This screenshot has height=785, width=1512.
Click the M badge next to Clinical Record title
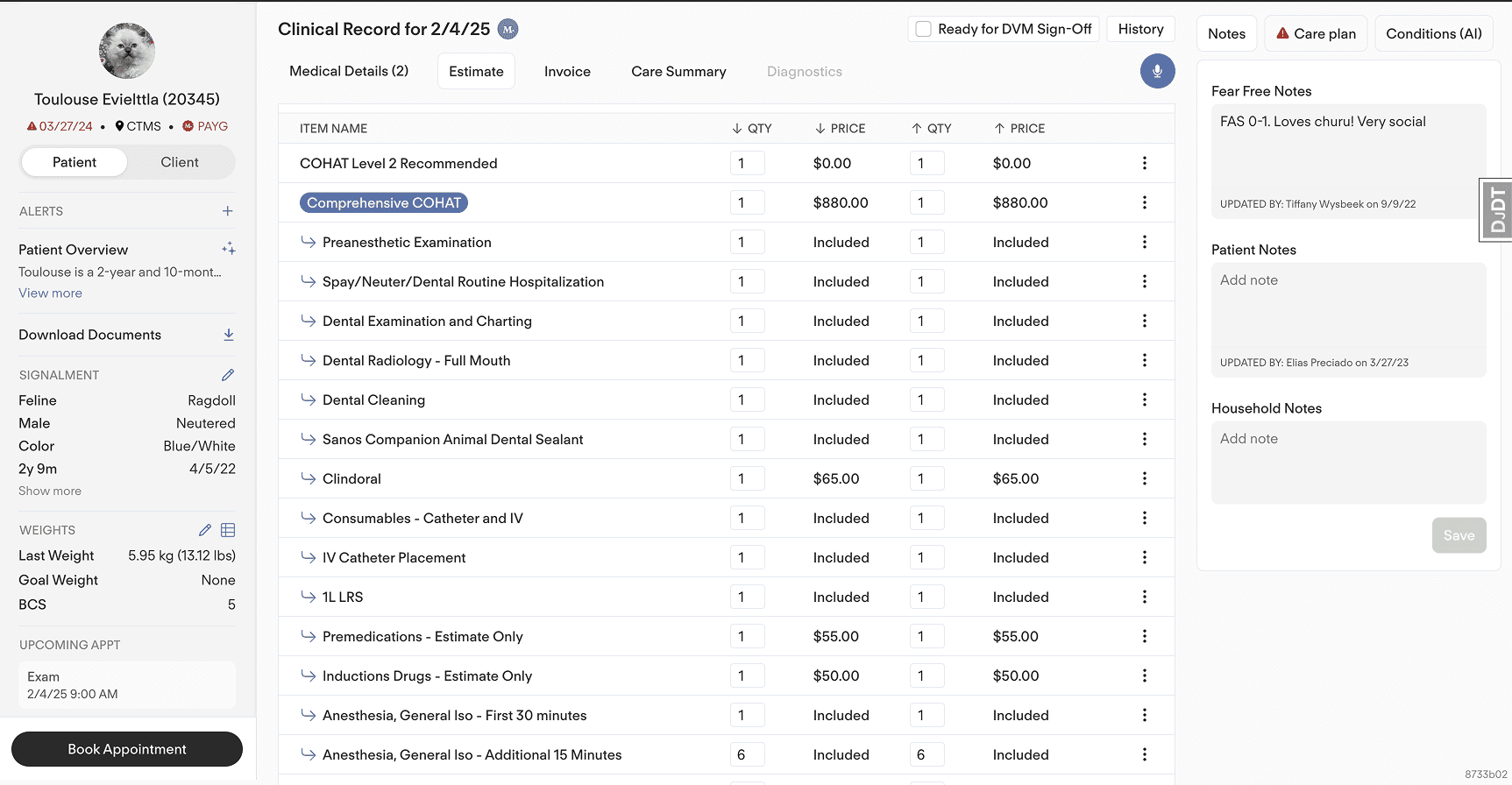coord(508,29)
